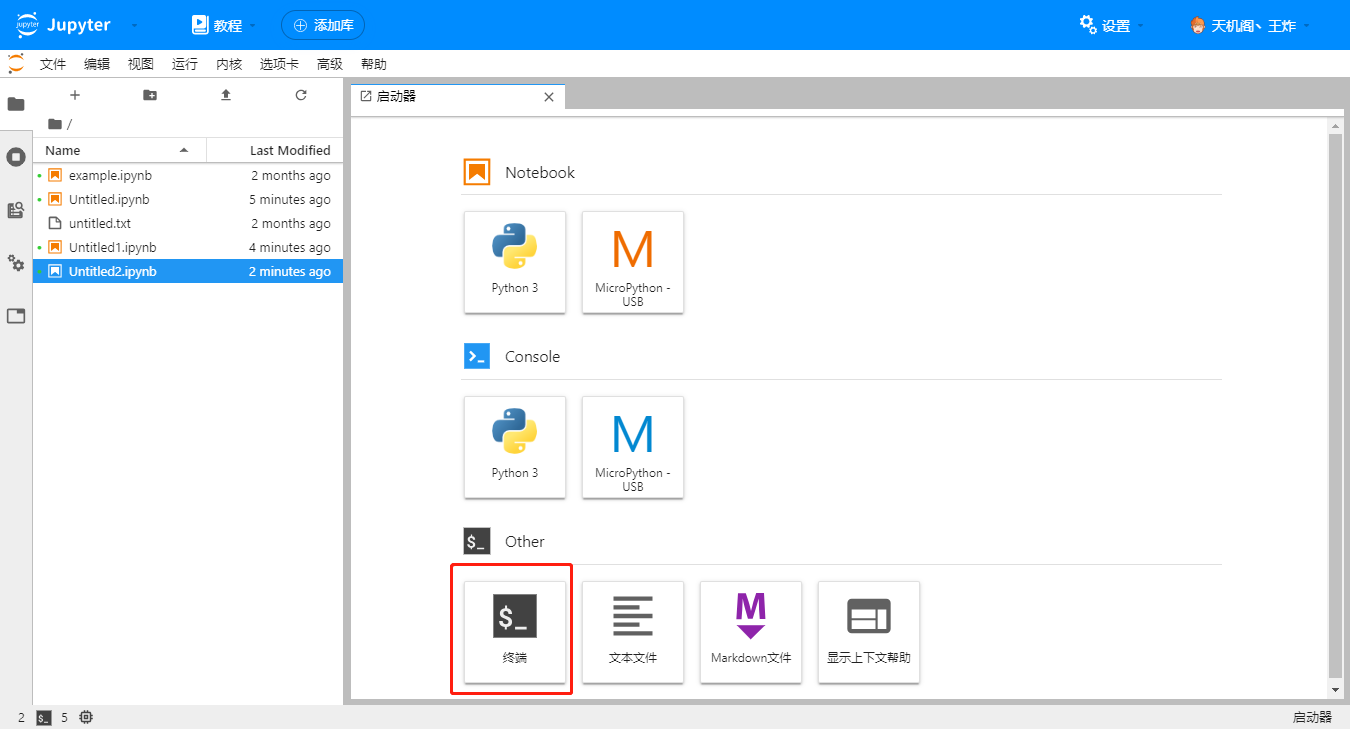Image resolution: width=1350 pixels, height=729 pixels.
Task: Select example.ipynb in file browser
Action: coord(110,175)
